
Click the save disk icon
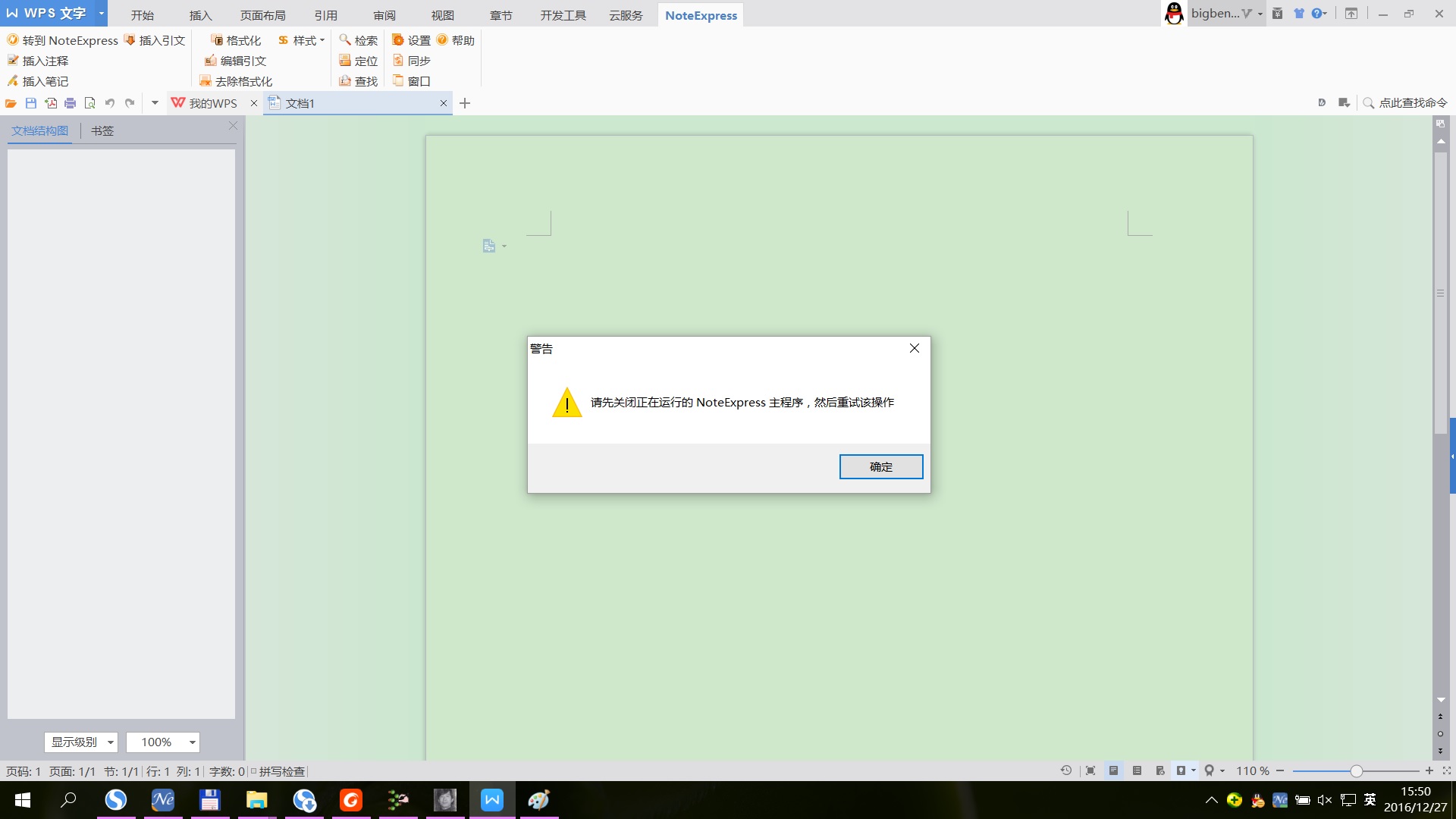[31, 103]
